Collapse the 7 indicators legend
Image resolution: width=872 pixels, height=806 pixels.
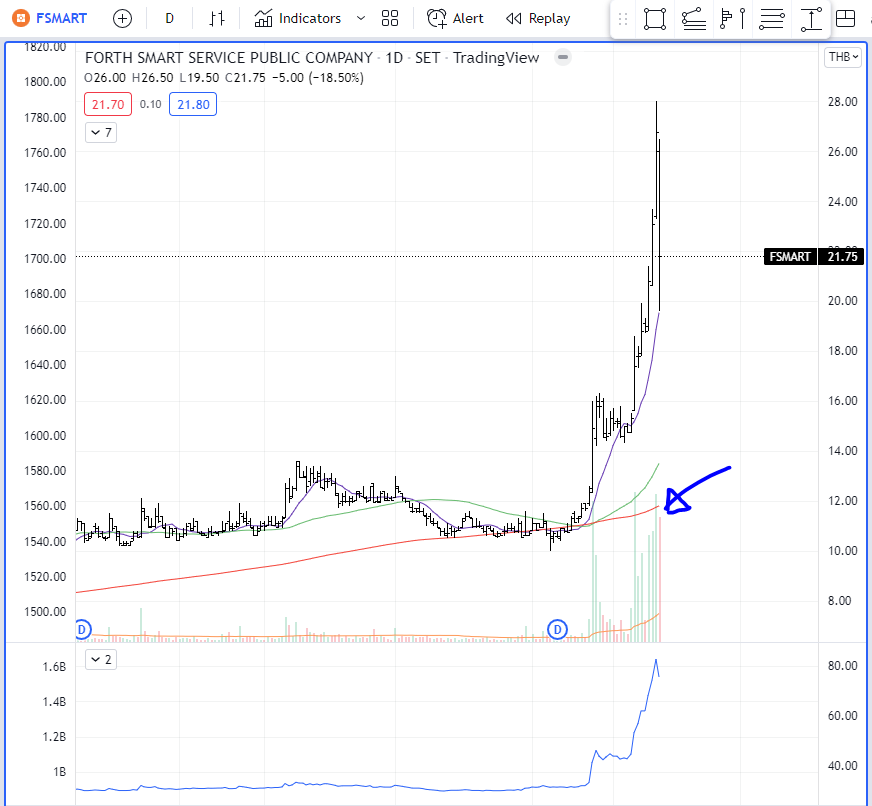(101, 132)
